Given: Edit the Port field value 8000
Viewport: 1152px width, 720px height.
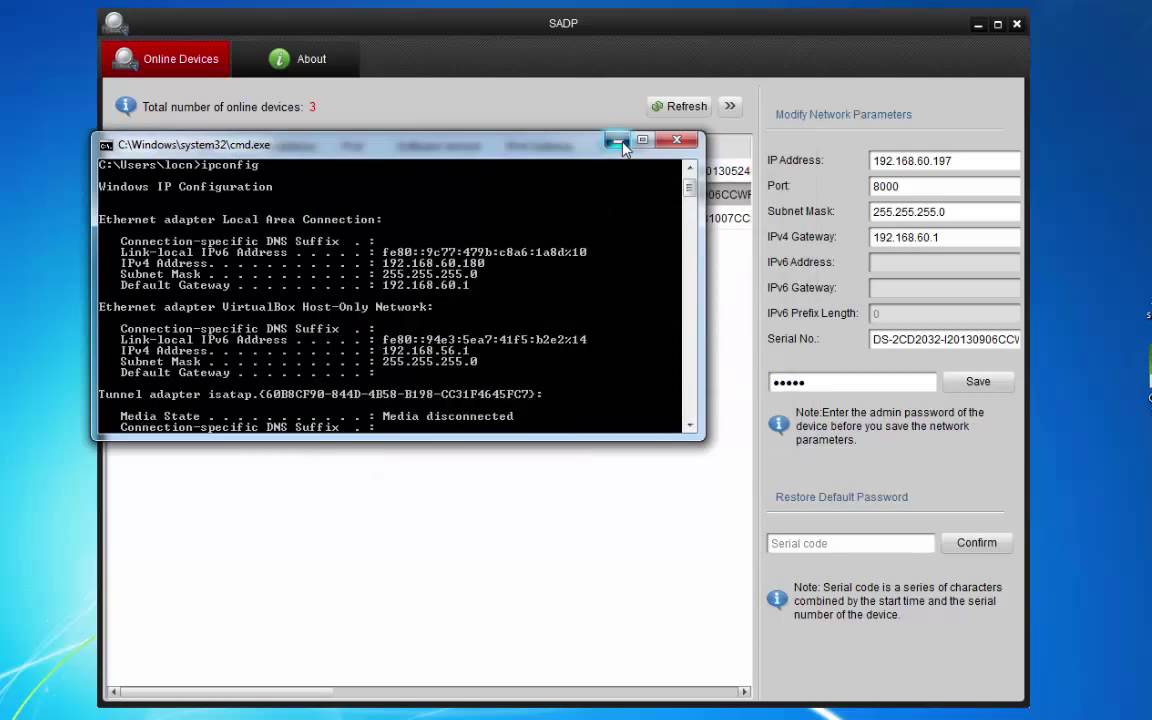Looking at the screenshot, I should tap(944, 187).
